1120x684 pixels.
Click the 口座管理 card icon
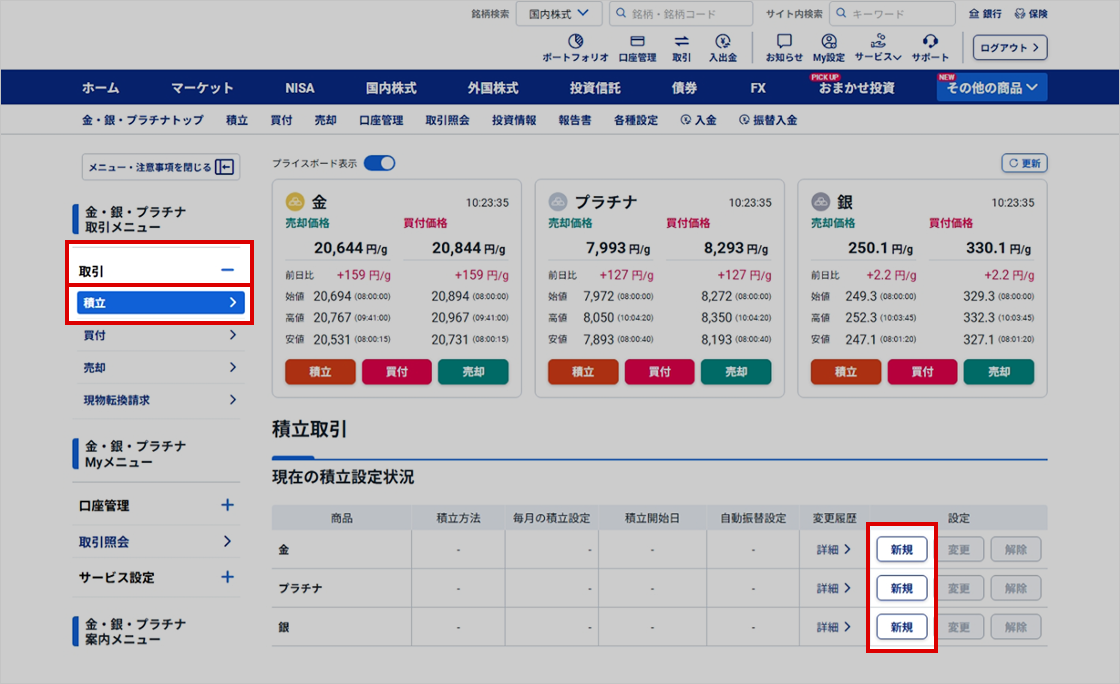coord(637,41)
